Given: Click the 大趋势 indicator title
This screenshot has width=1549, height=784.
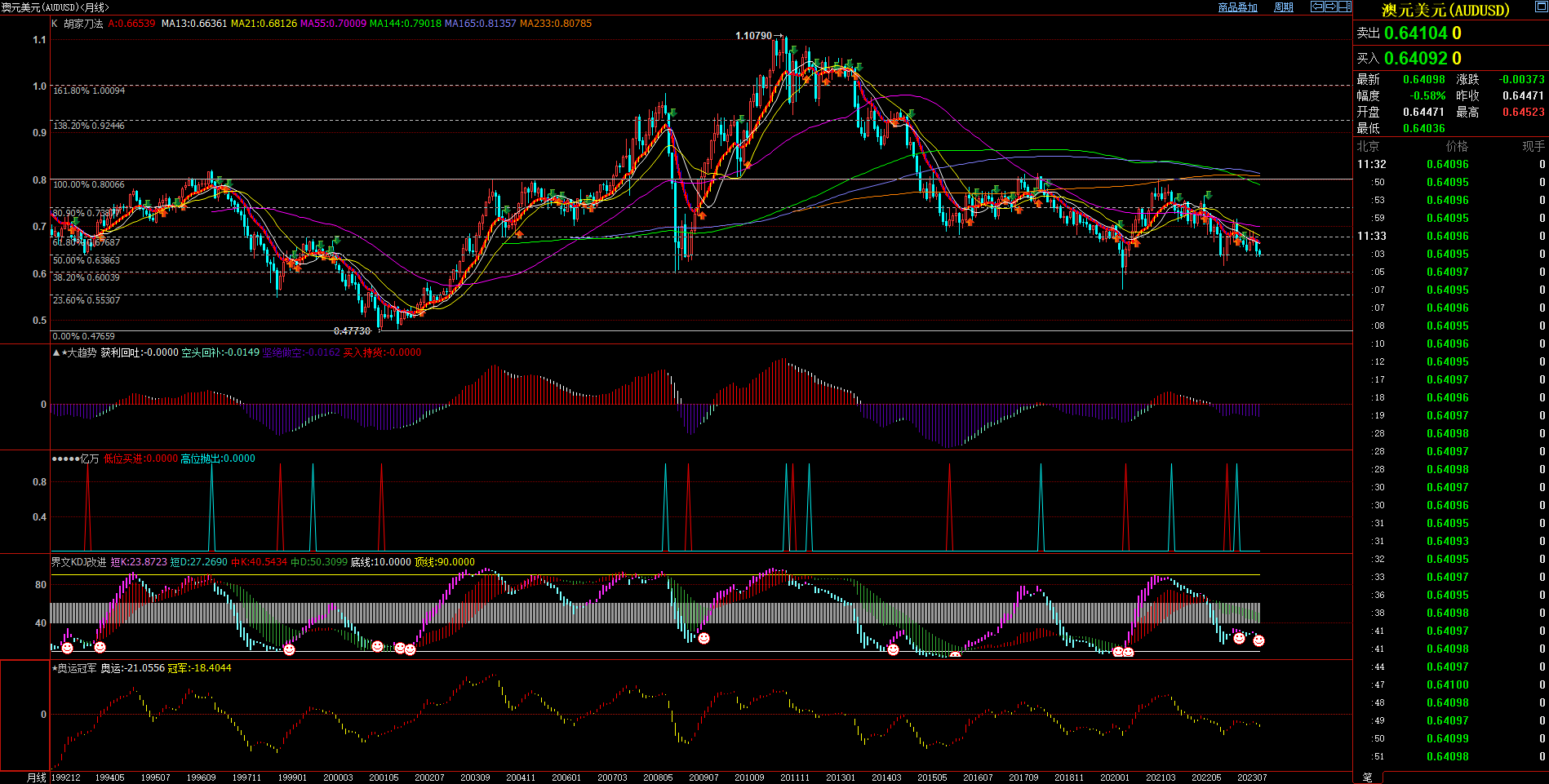Looking at the screenshot, I should click(x=81, y=352).
